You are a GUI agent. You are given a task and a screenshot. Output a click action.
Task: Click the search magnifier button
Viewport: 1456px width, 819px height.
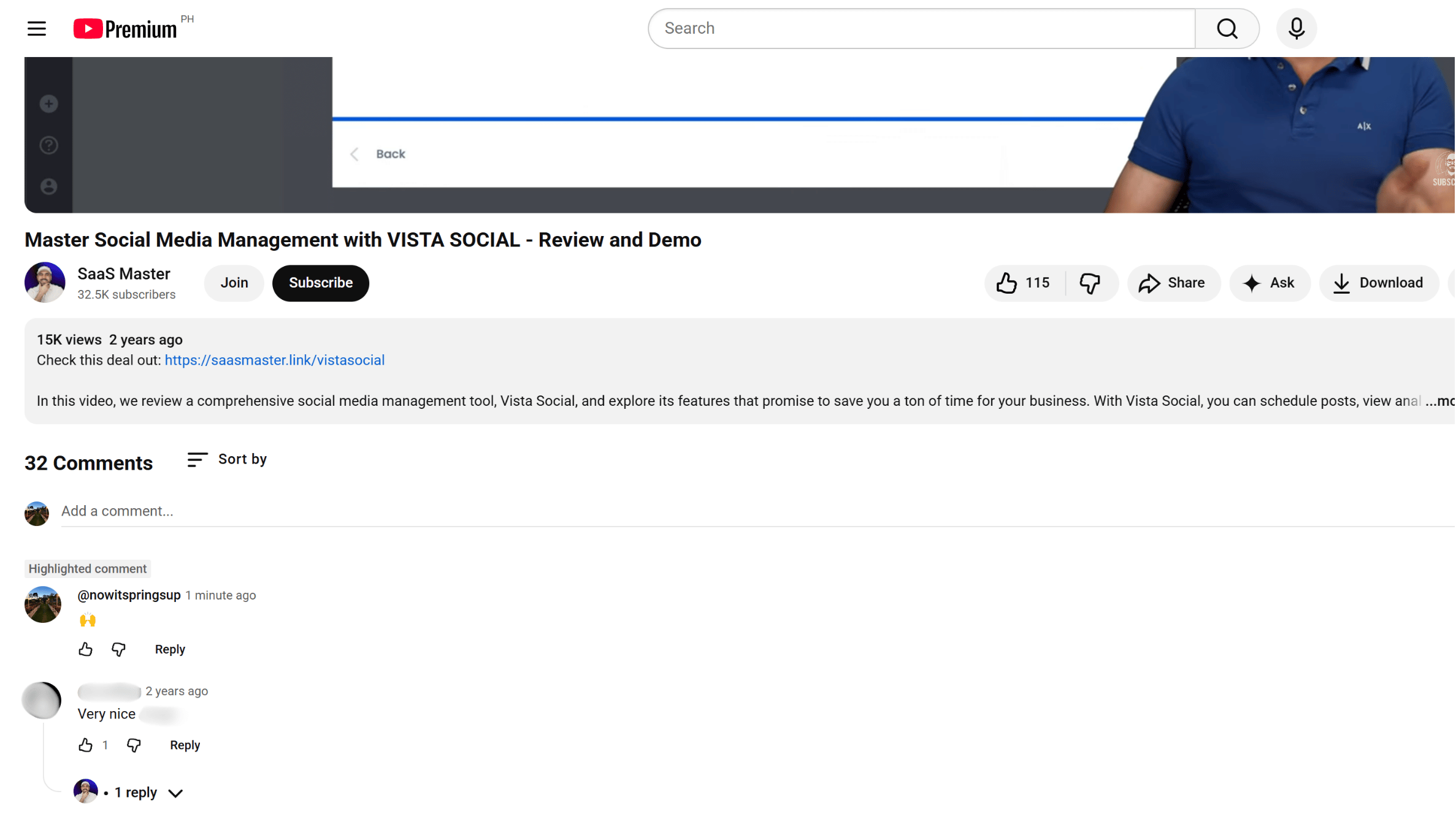[x=1227, y=29]
